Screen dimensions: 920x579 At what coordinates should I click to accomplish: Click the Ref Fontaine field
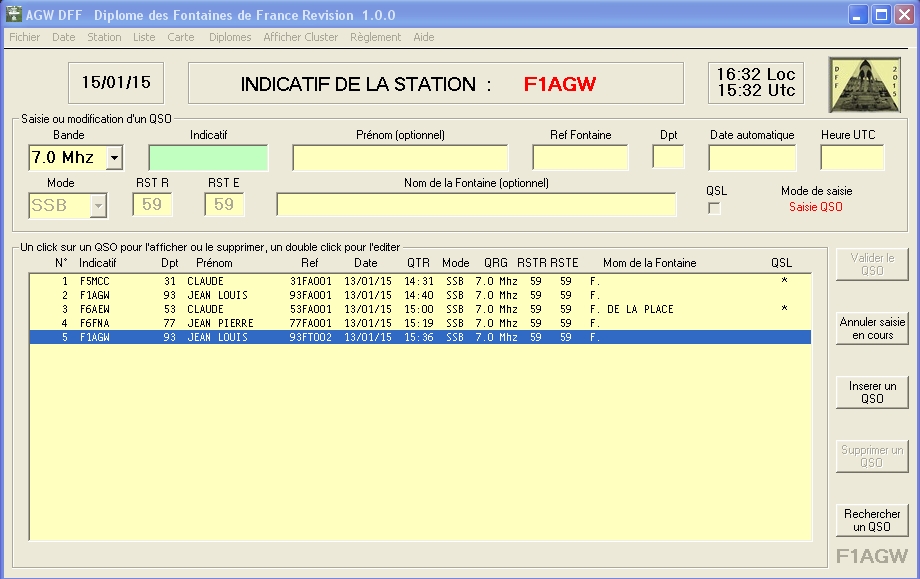click(x=580, y=158)
